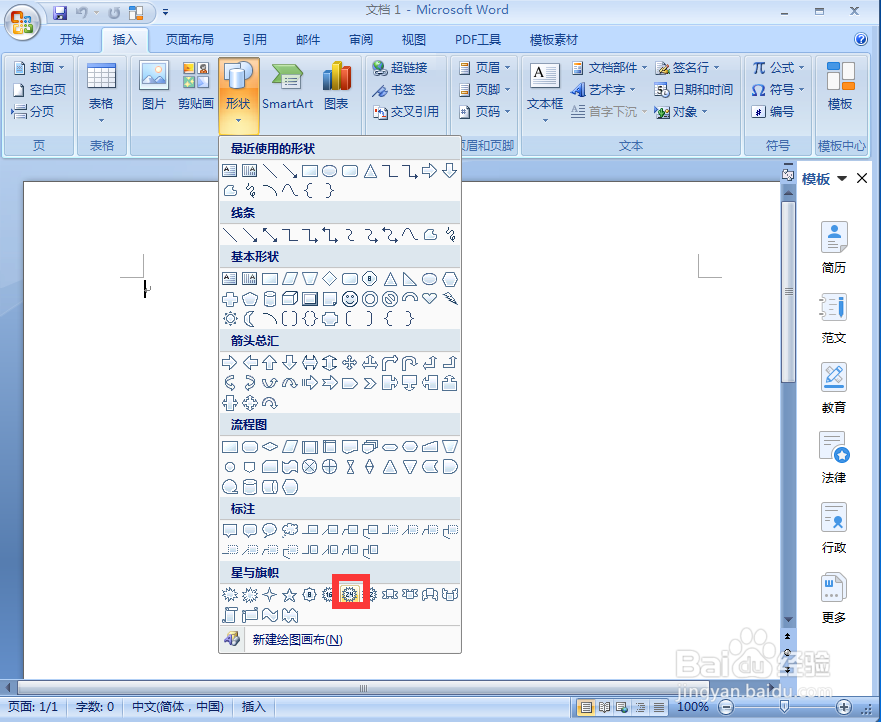Save document via quick access icon
The height and width of the screenshot is (722, 881).
tap(60, 12)
